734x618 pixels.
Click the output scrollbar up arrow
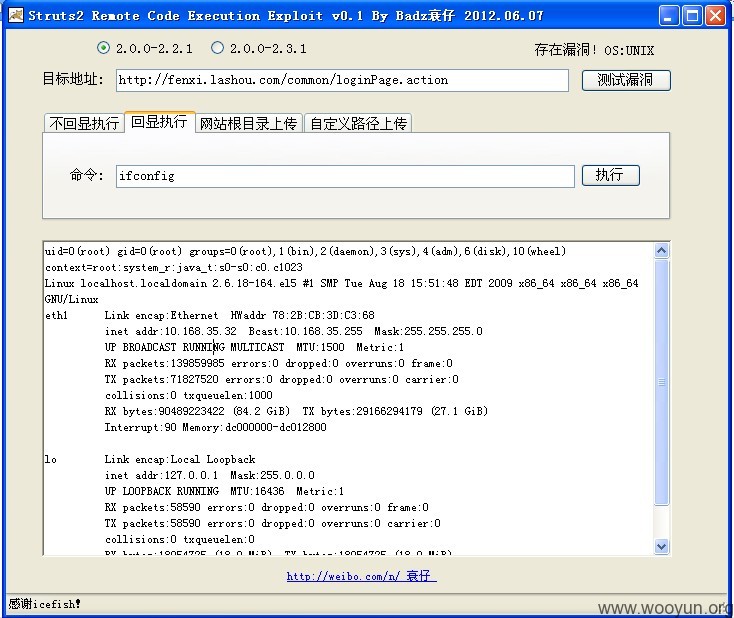tap(661, 250)
